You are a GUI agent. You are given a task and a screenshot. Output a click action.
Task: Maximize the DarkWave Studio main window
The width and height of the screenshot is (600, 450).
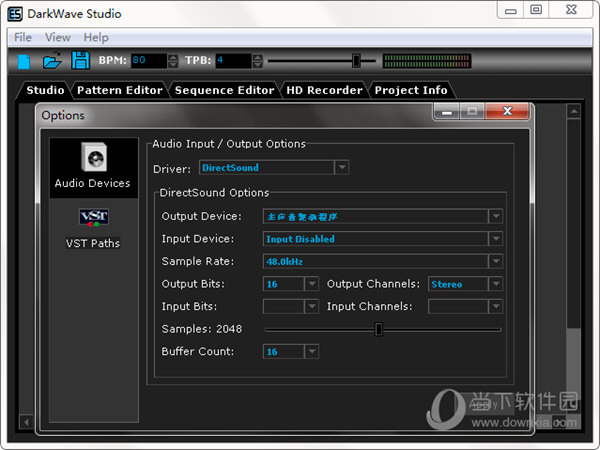tap(536, 10)
